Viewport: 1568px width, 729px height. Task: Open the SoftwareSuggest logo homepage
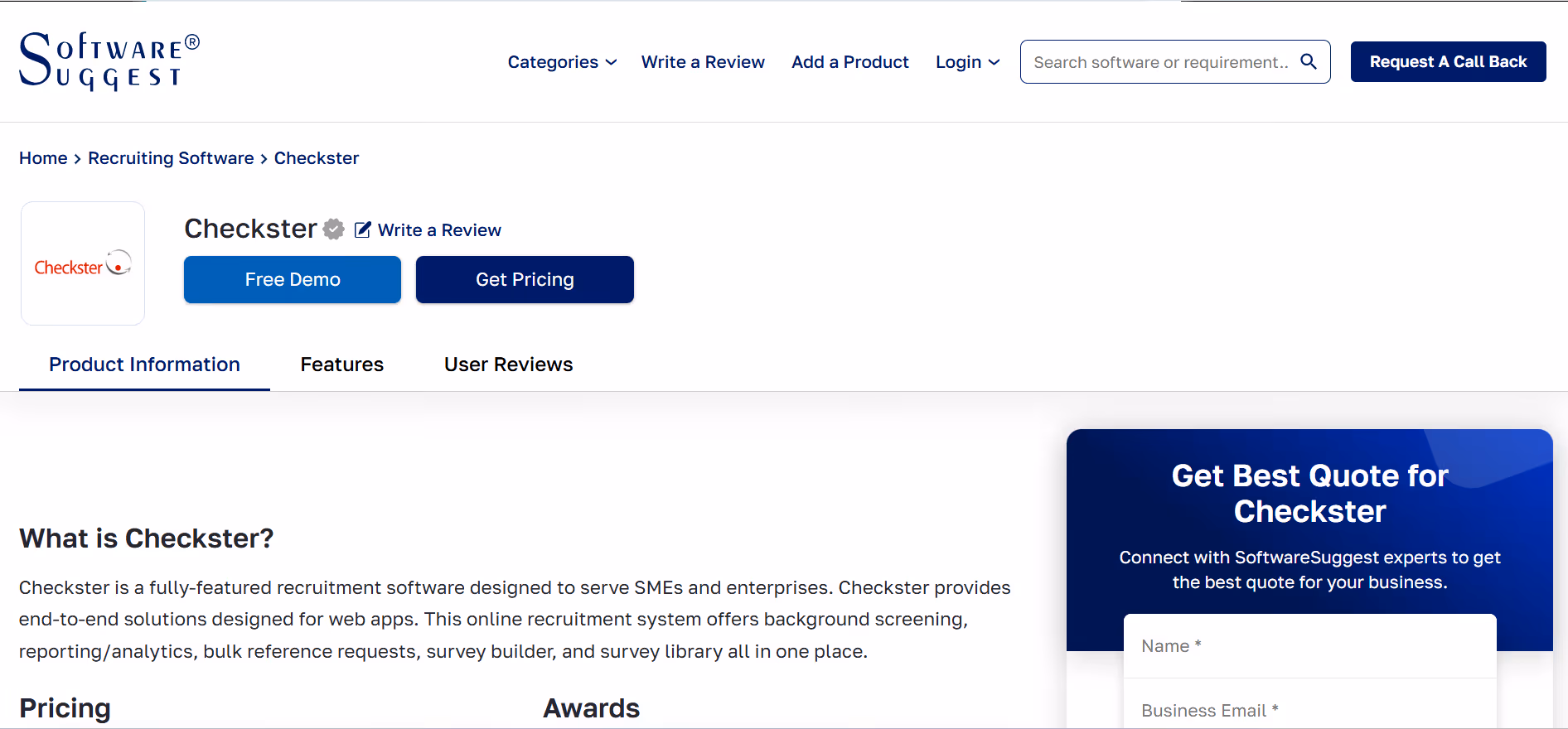(109, 61)
